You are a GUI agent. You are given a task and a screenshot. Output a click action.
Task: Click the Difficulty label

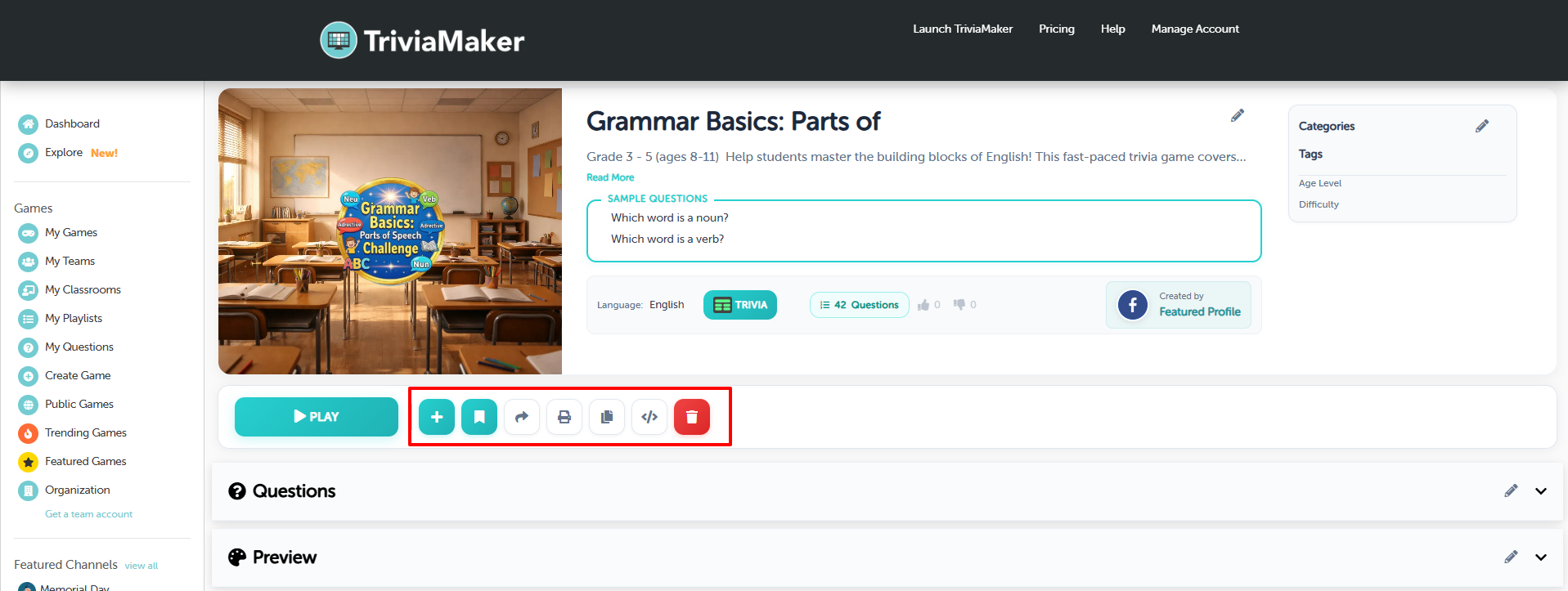tap(1319, 204)
